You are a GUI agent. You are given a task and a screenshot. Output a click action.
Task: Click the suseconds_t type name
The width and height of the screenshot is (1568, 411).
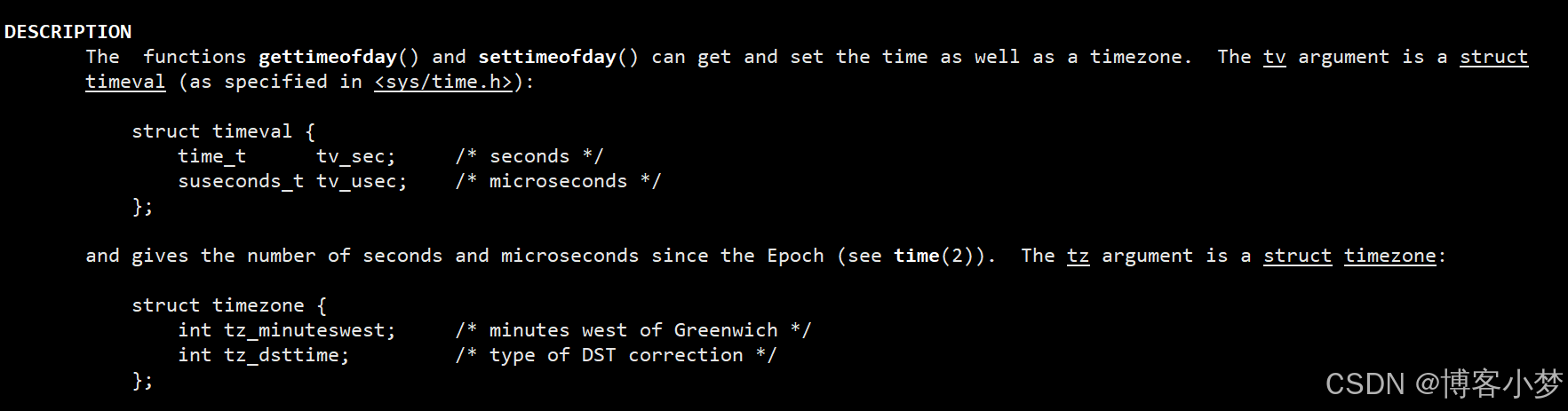241,181
